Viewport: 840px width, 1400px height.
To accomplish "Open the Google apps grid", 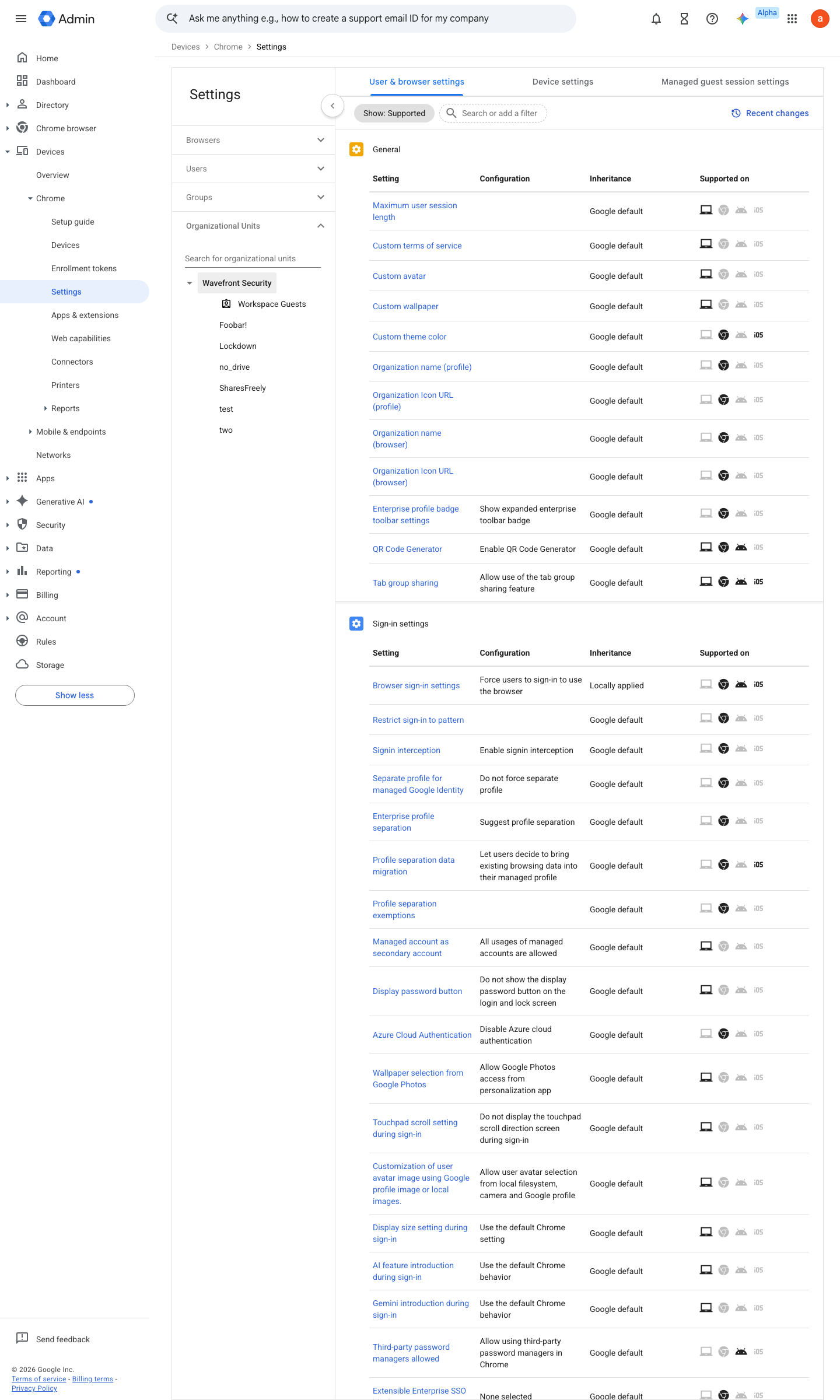I will [x=792, y=19].
